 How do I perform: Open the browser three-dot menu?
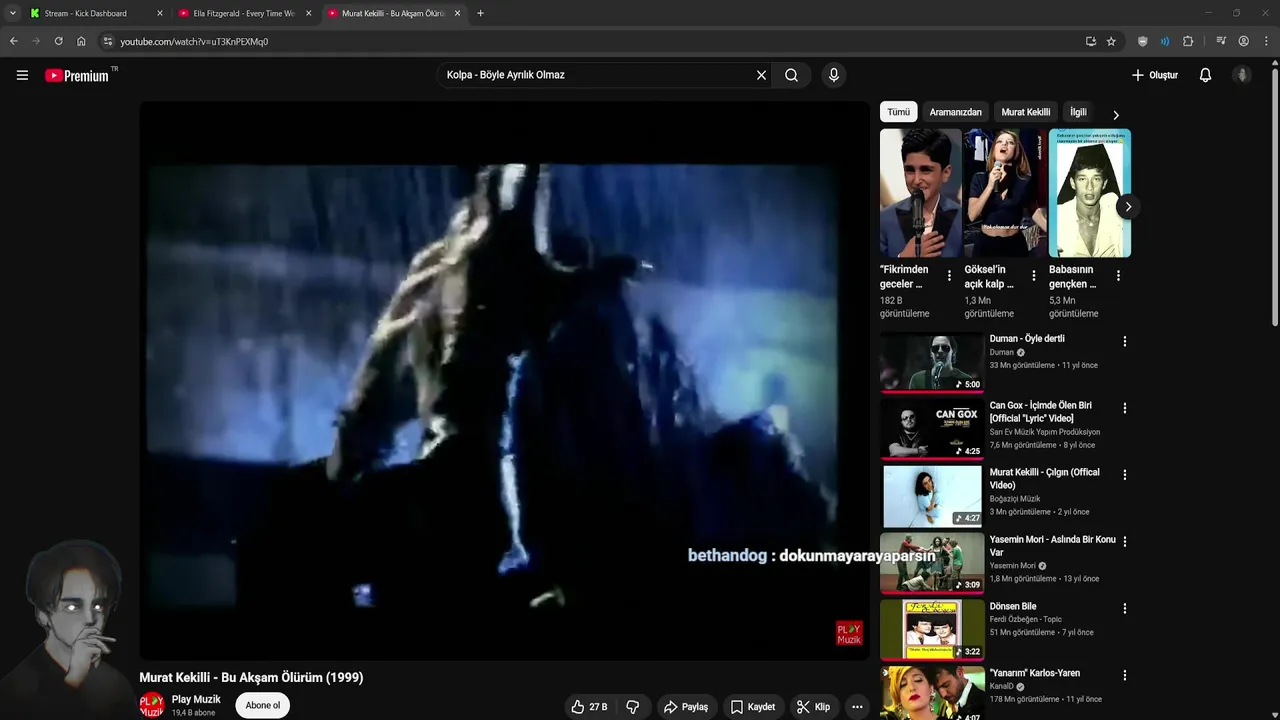point(1266,41)
